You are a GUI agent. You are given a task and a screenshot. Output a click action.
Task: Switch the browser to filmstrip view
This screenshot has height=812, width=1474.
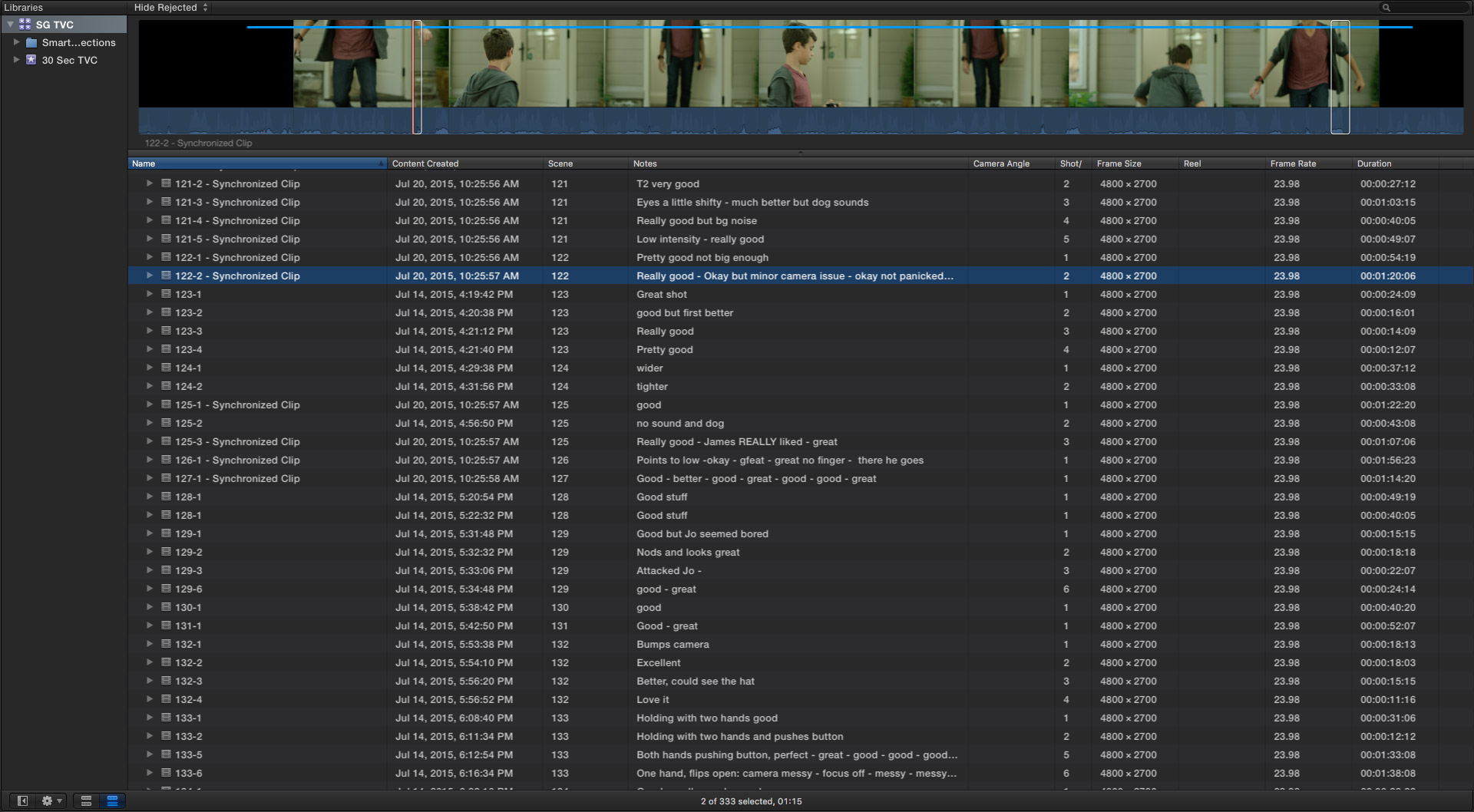(86, 800)
